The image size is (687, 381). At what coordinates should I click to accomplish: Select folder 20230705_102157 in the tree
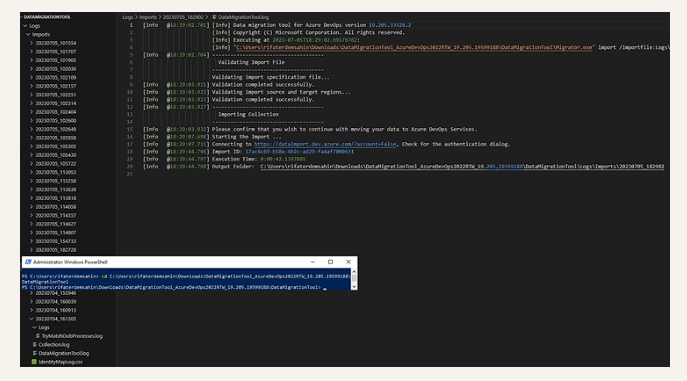click(56, 86)
